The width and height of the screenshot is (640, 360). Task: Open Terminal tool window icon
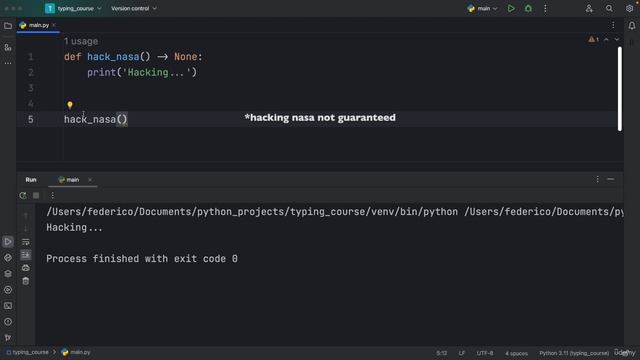(x=8, y=306)
